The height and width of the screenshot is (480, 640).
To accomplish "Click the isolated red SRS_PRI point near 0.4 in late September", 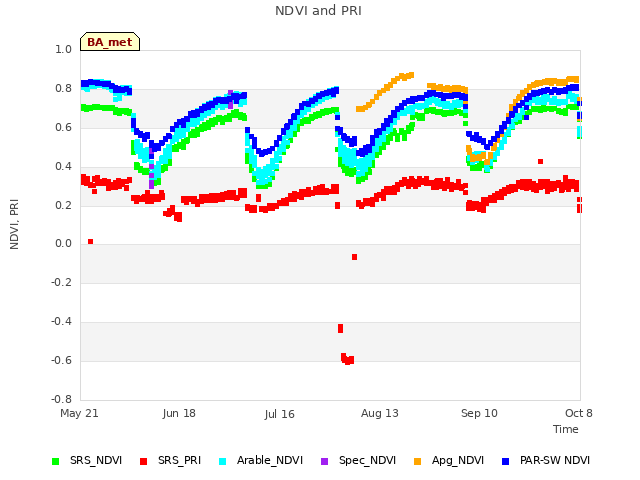I will (540, 162).
